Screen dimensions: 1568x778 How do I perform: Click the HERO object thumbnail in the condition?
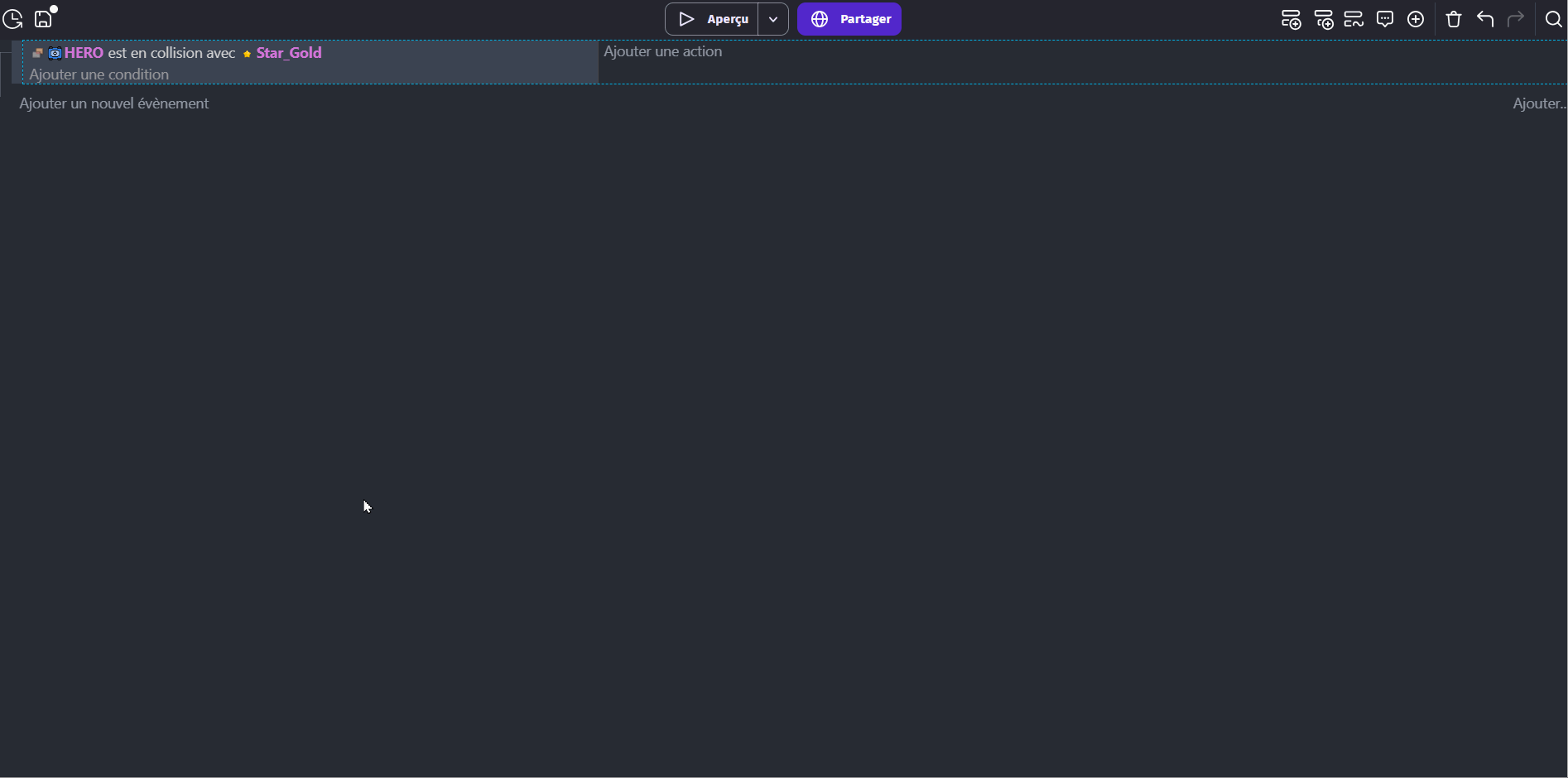pos(55,52)
